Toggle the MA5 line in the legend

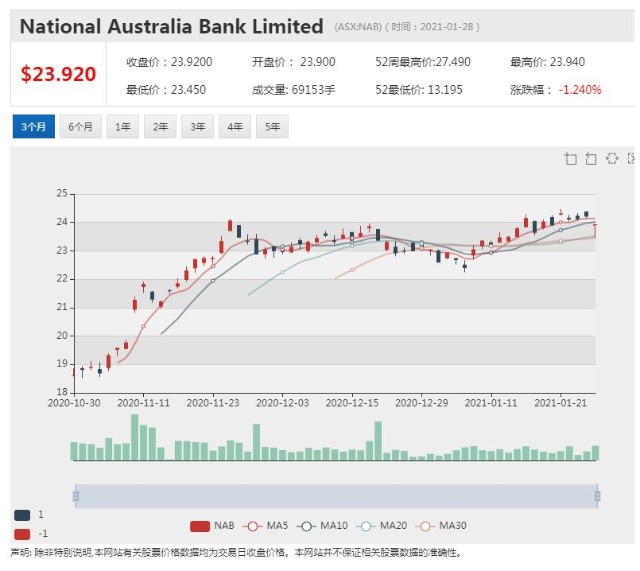[x=265, y=526]
